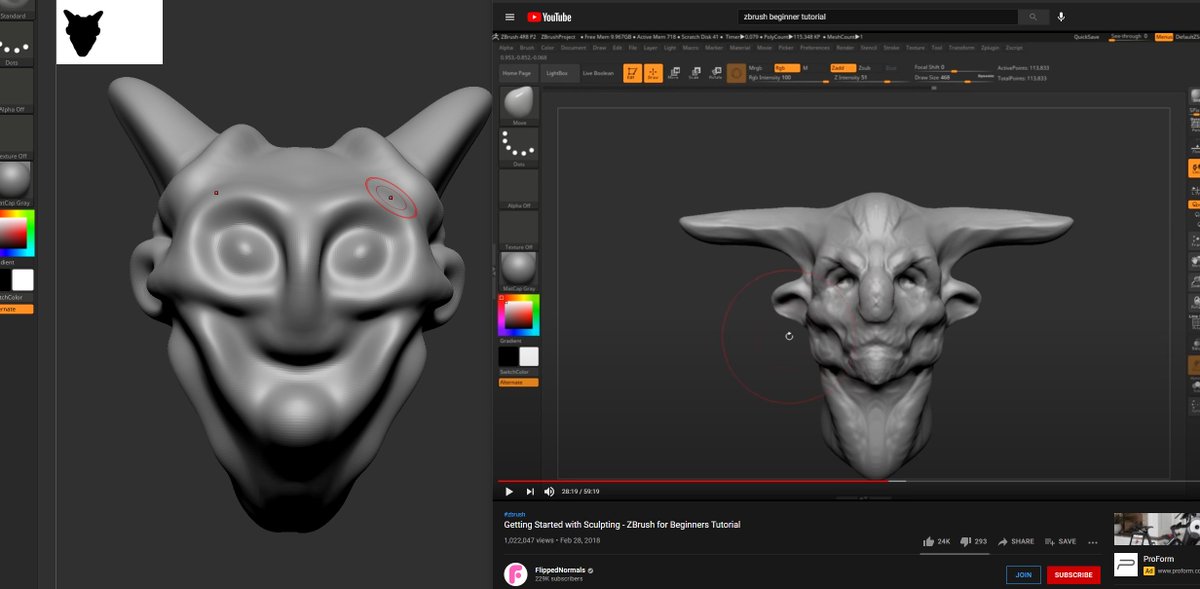This screenshot has width=1200, height=589.
Task: Click the ProForm logo icon
Action: coord(1126,563)
